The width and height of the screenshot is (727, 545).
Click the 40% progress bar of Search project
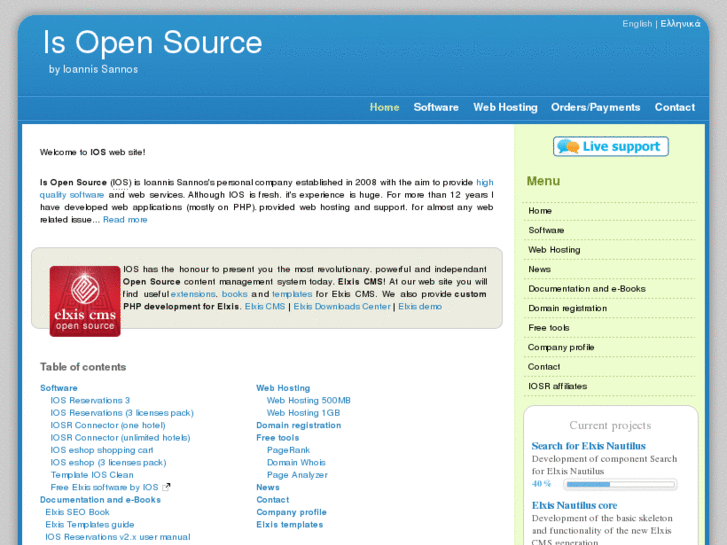(620, 484)
